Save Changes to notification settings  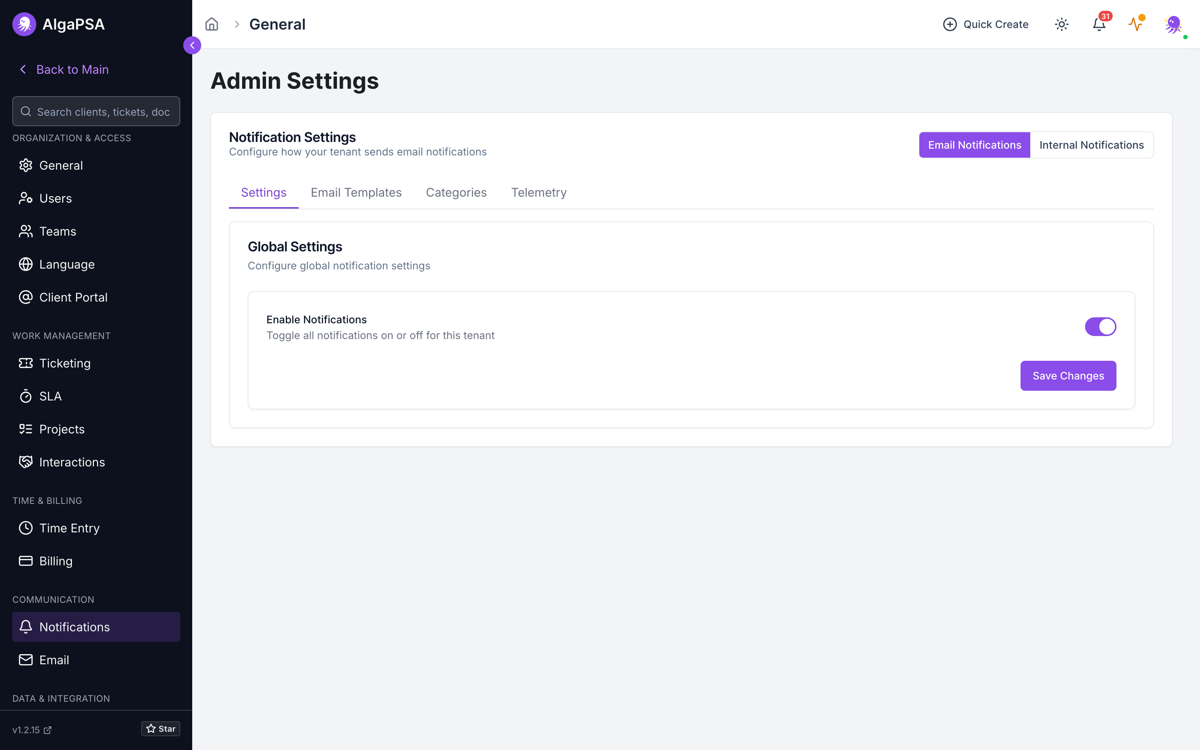(1068, 376)
